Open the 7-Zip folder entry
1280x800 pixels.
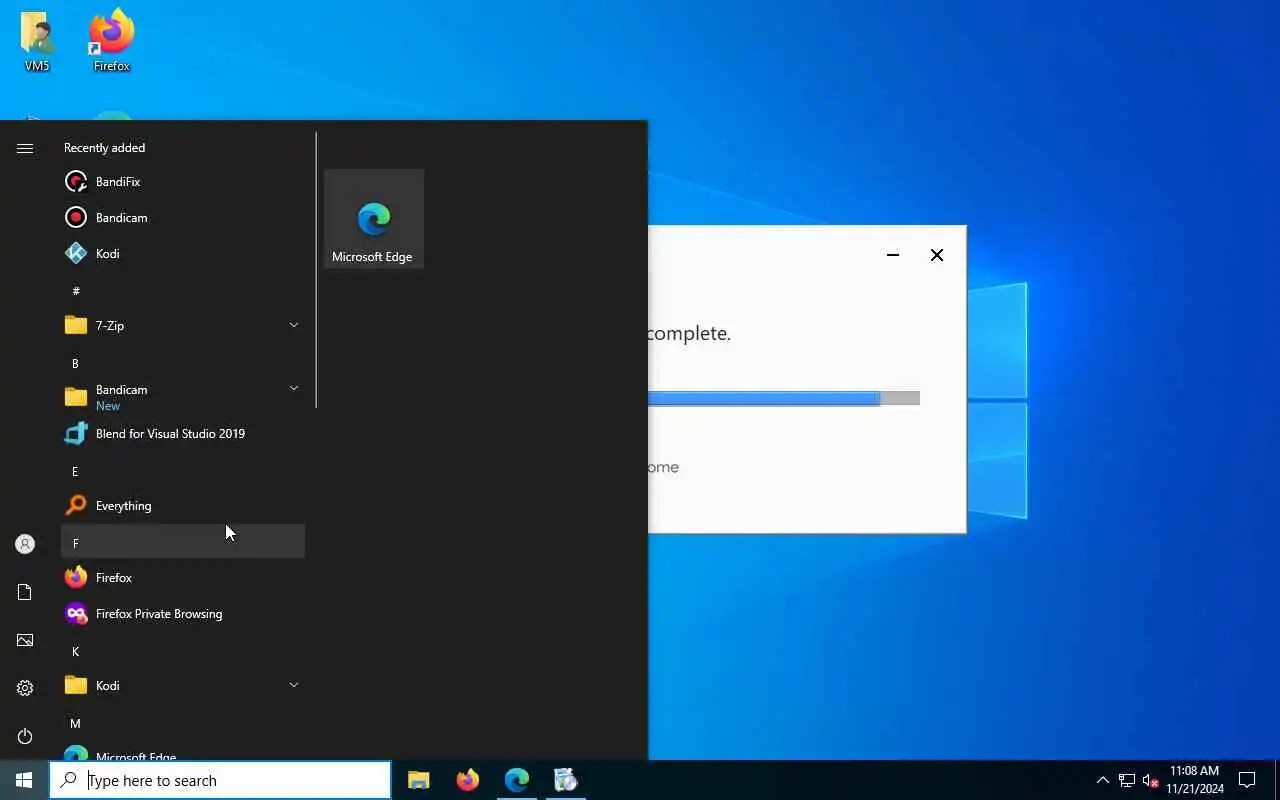pos(183,326)
